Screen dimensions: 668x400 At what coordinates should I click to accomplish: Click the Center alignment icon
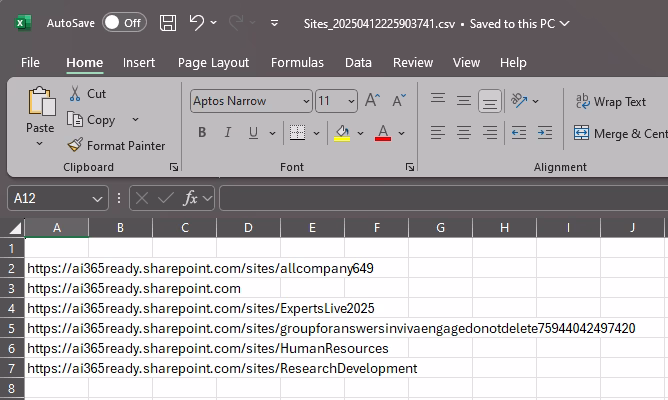click(x=464, y=132)
